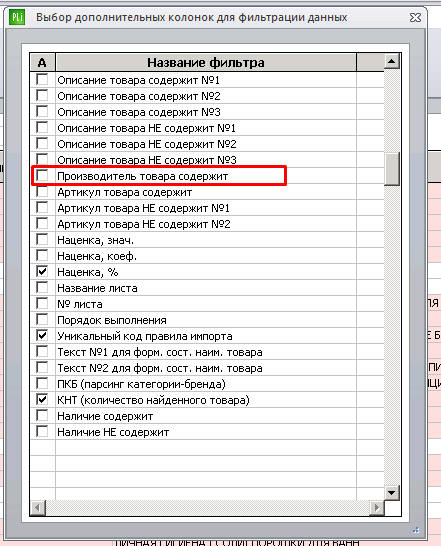This screenshot has width=441, height=546.
Task: Check 'Текст №2 для форм. сост. наим. товара' checkbox
Action: (42, 367)
